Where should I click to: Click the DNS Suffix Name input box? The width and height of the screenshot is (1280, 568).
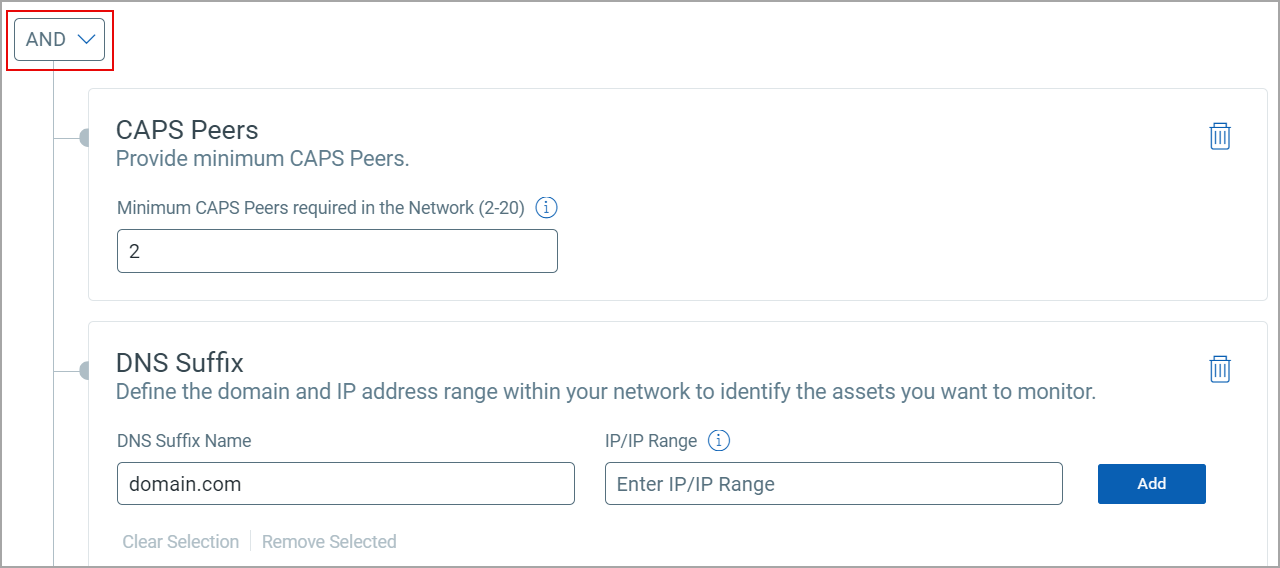[345, 483]
